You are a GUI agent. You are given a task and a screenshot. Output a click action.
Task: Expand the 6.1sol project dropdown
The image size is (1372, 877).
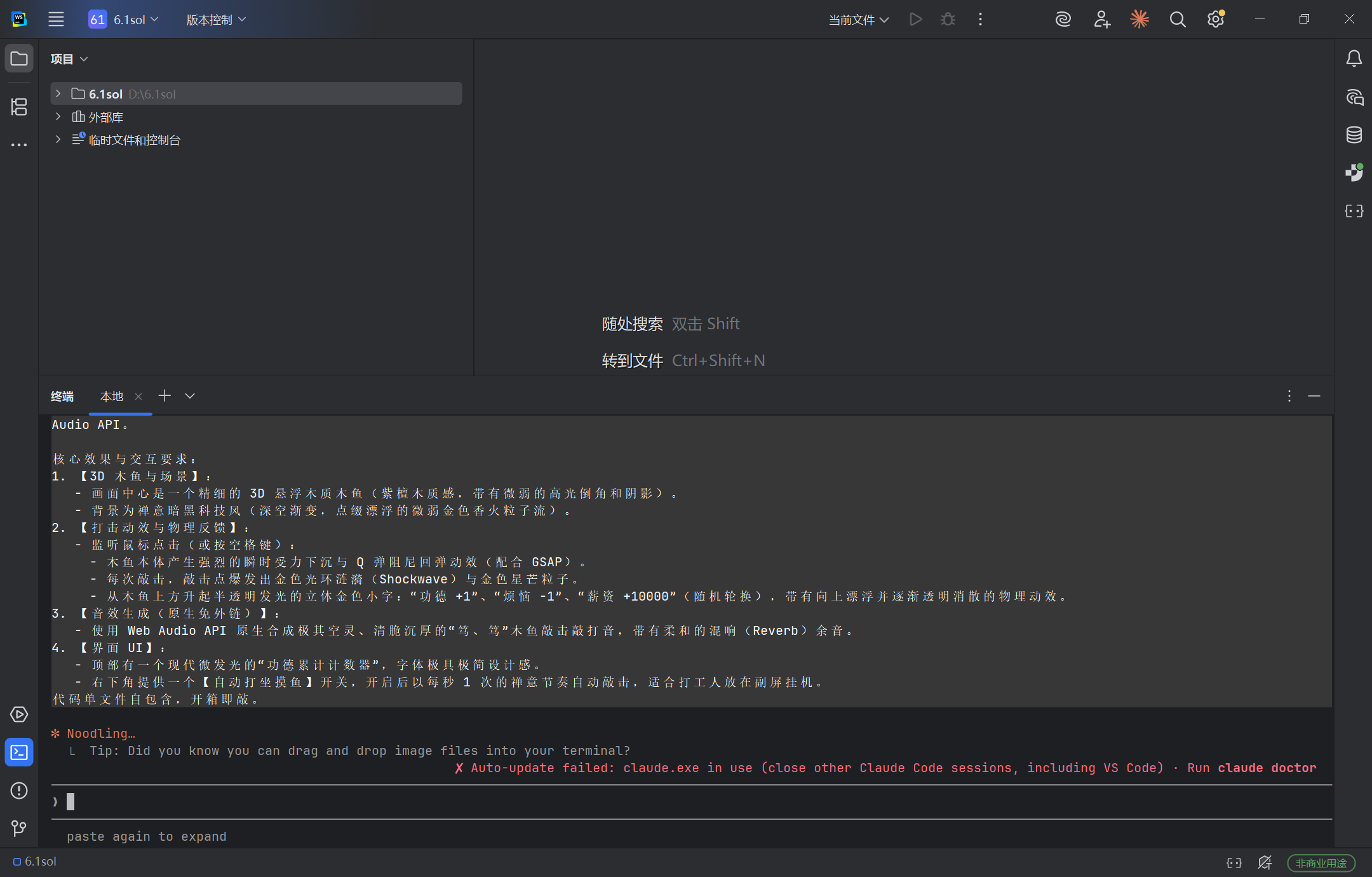(x=124, y=20)
